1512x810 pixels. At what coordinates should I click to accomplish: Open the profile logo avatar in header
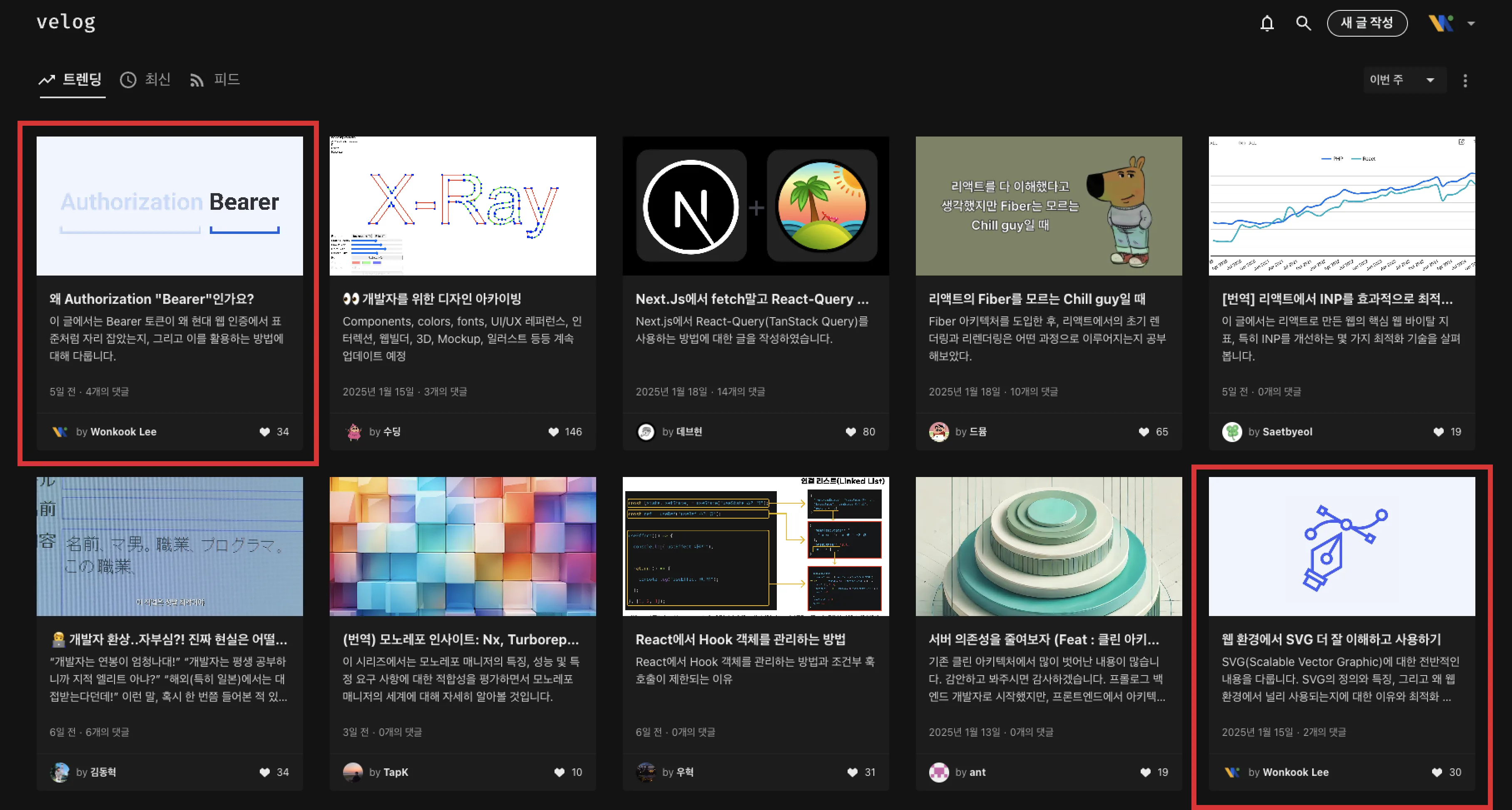[x=1441, y=23]
